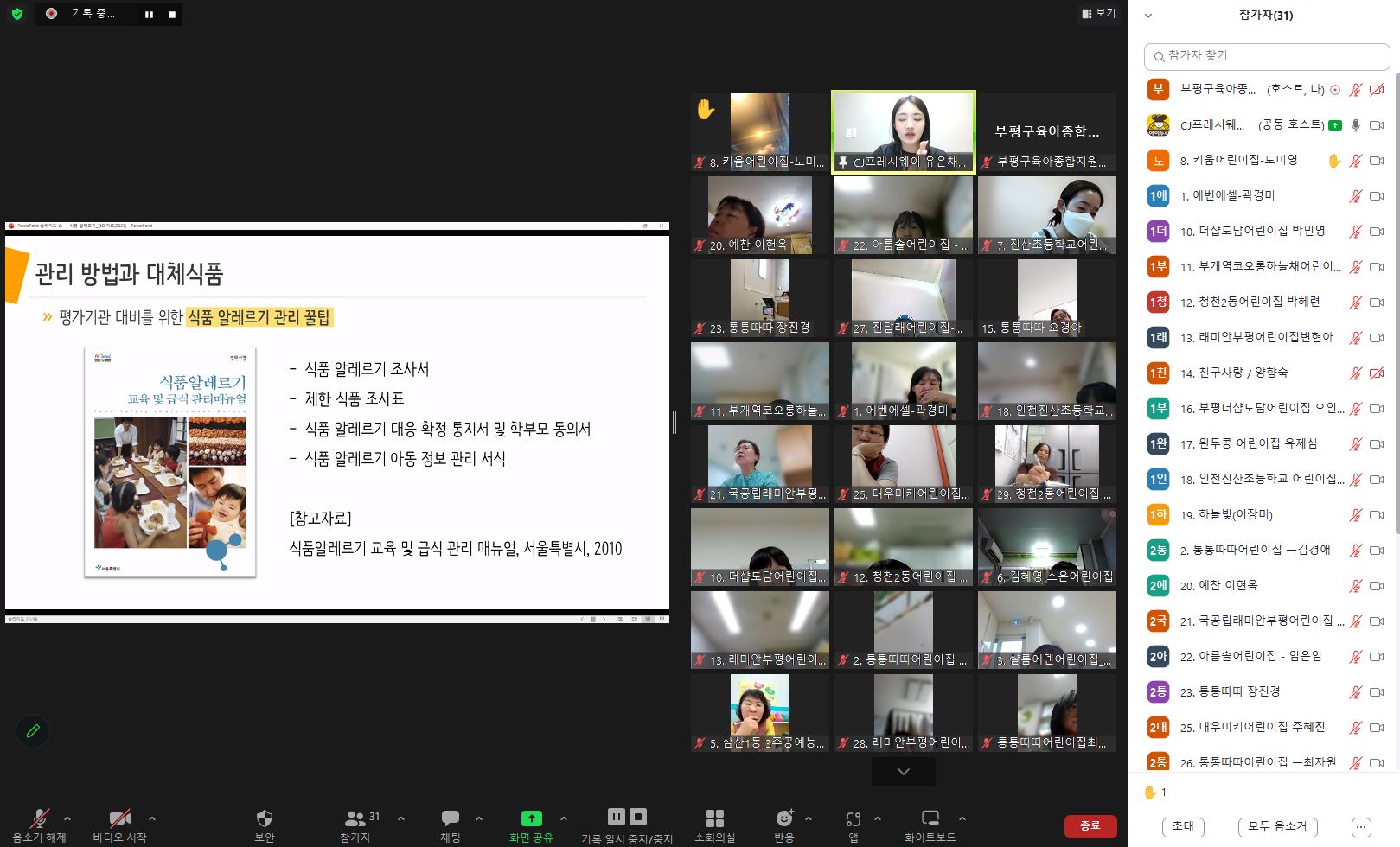Click recording indicator in 부평구육아종 host row
The image size is (1400, 847).
pyautogui.click(x=1335, y=90)
